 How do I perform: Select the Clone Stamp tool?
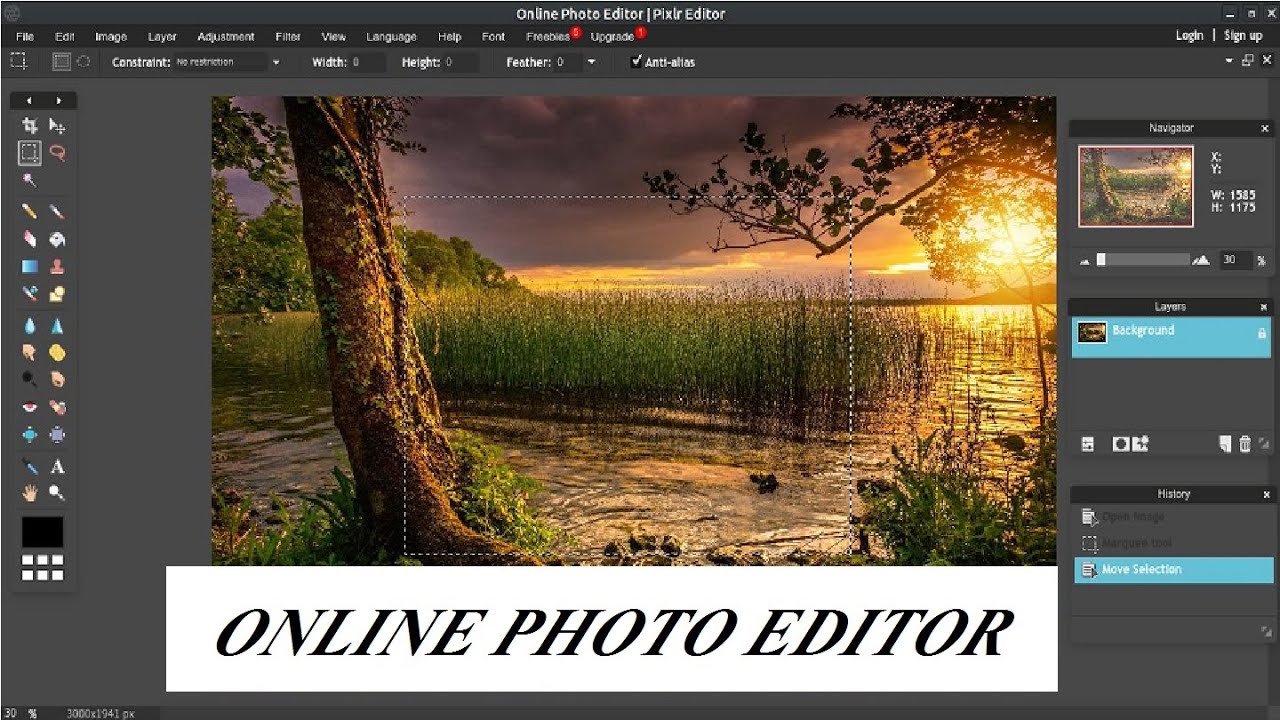click(x=57, y=266)
